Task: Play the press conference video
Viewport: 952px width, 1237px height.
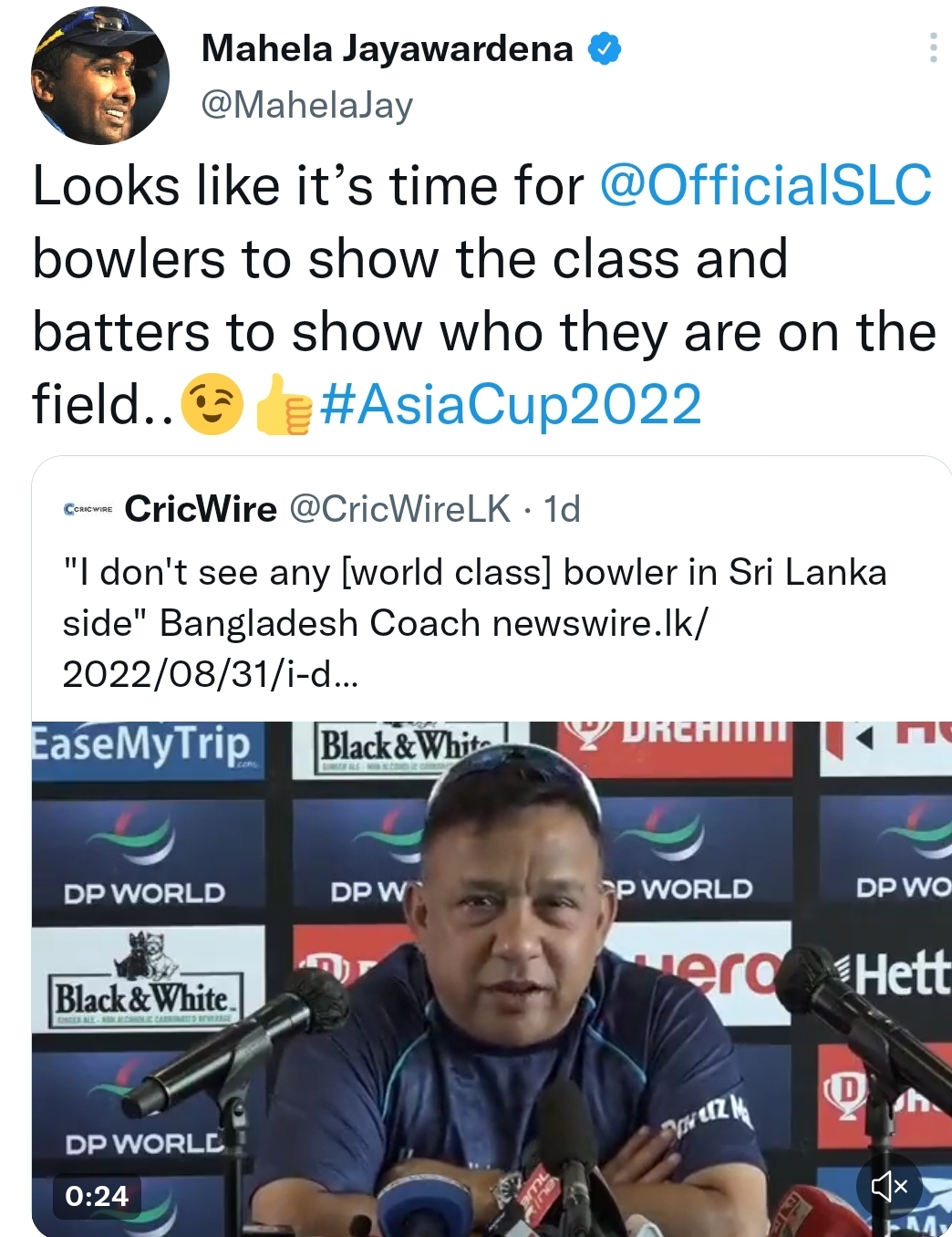Action: point(492,979)
